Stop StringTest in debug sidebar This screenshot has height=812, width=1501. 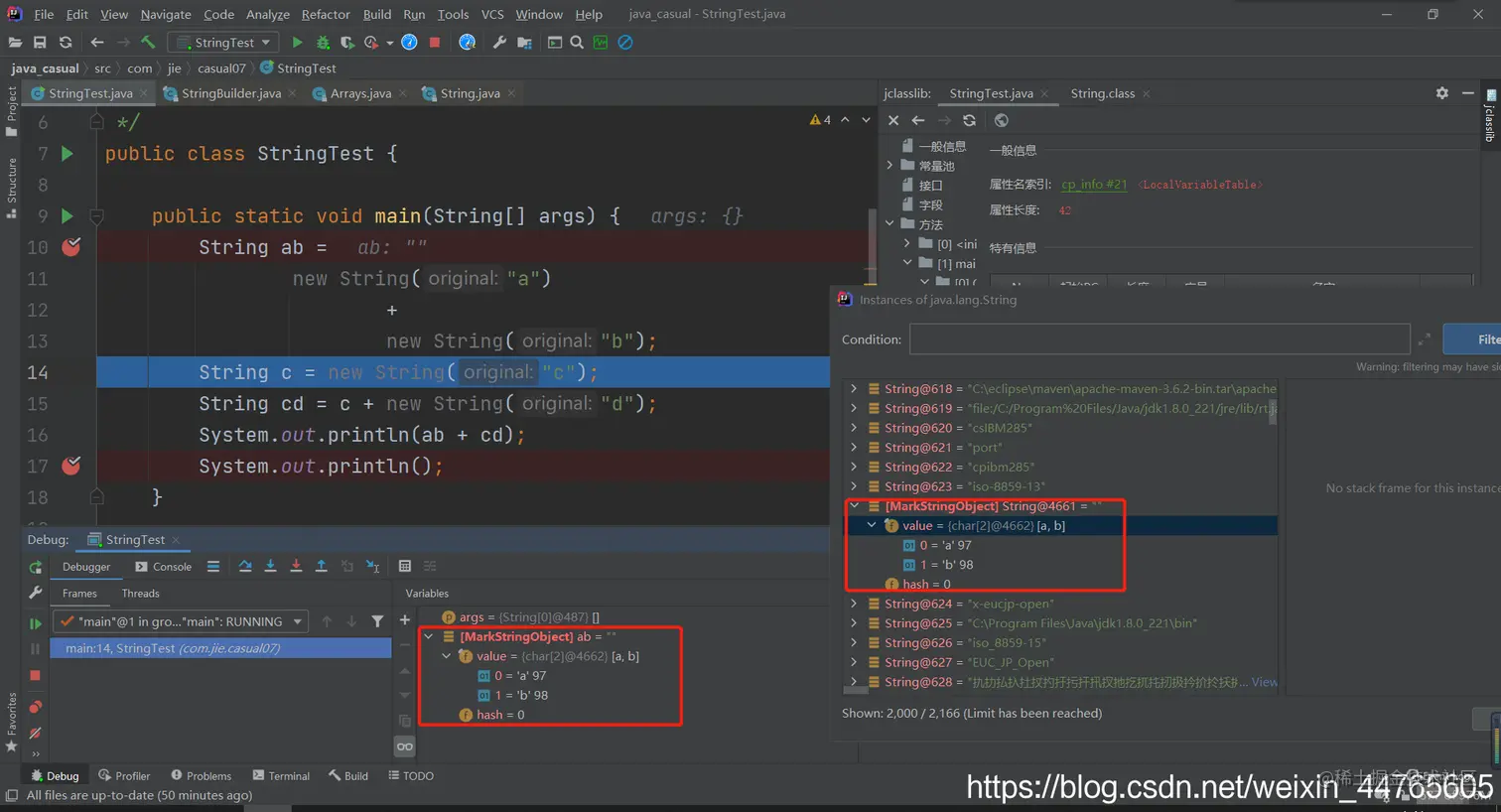coord(36,675)
